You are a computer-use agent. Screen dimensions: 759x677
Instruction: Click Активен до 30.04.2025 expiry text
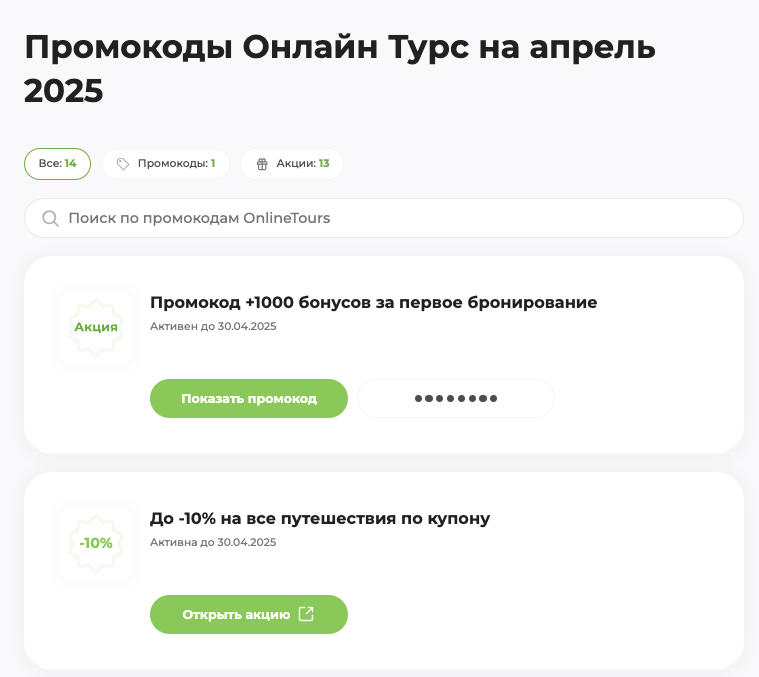point(213,326)
